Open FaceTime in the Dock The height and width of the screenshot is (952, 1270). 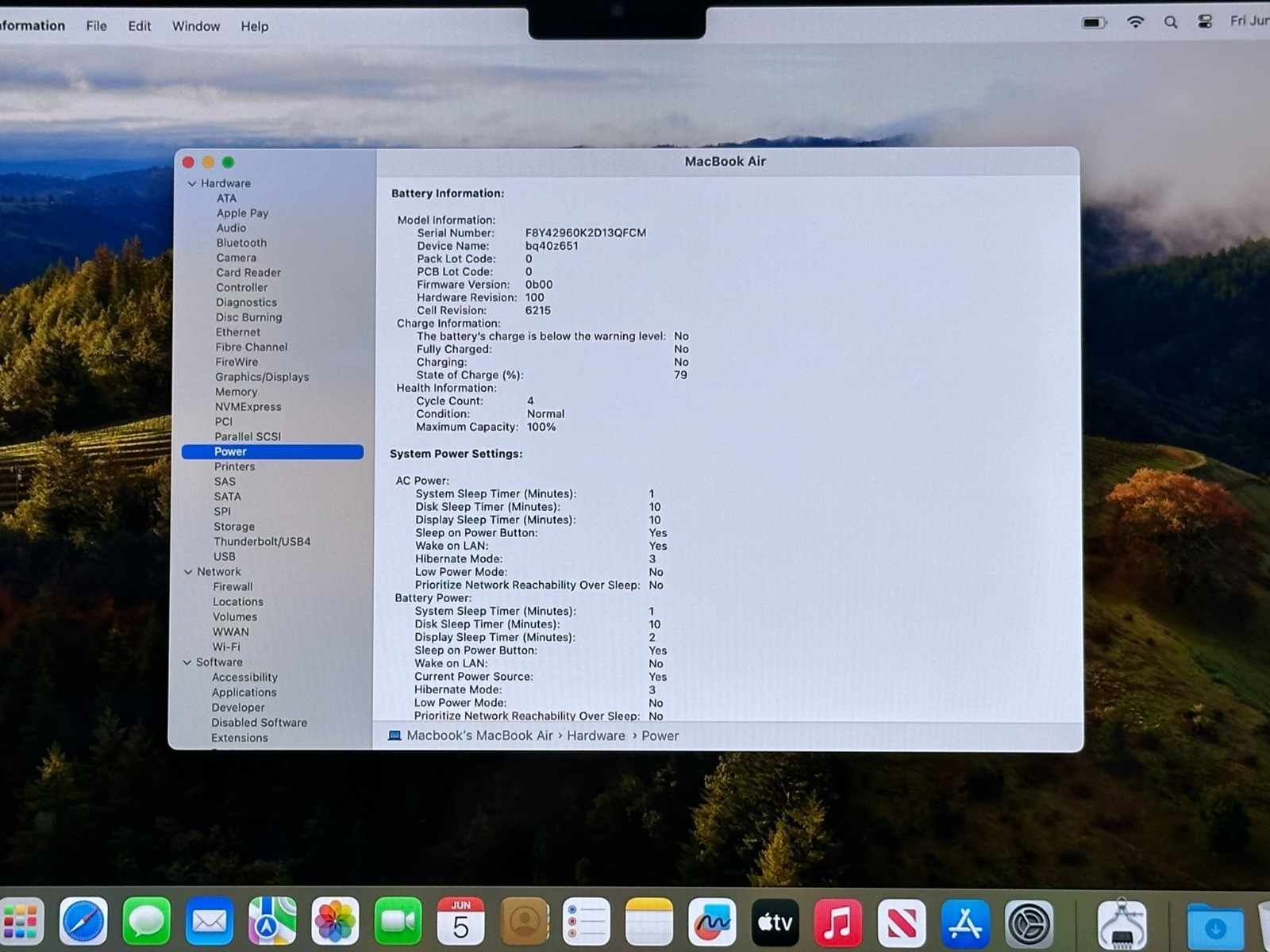[x=398, y=922]
